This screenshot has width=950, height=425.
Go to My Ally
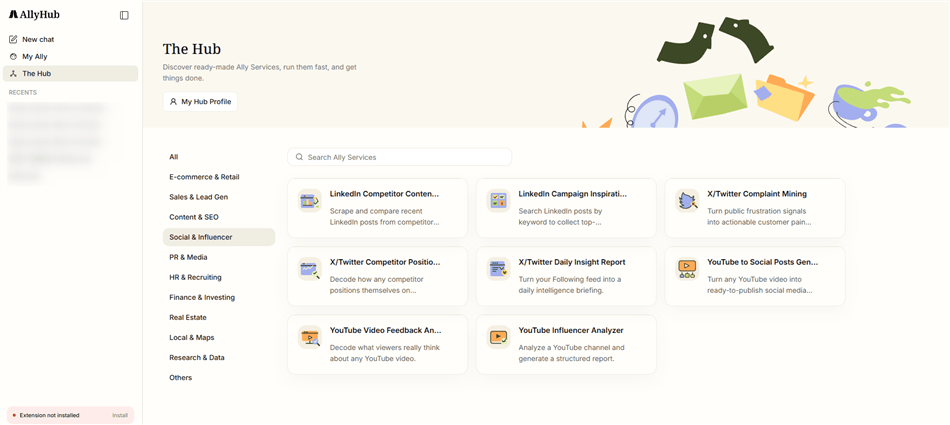click(x=70, y=56)
